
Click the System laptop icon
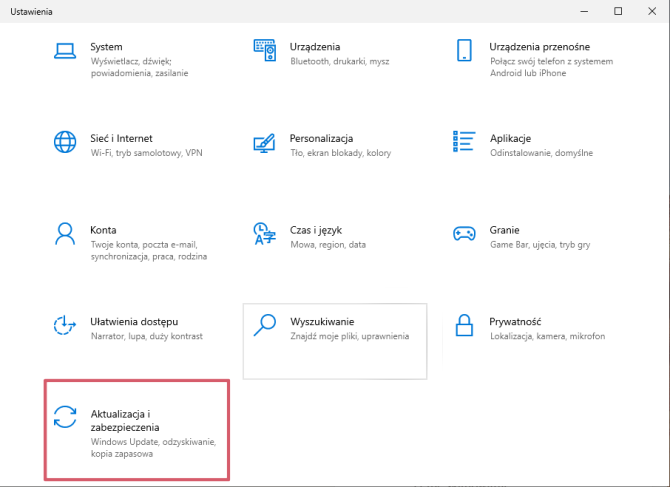click(65, 50)
